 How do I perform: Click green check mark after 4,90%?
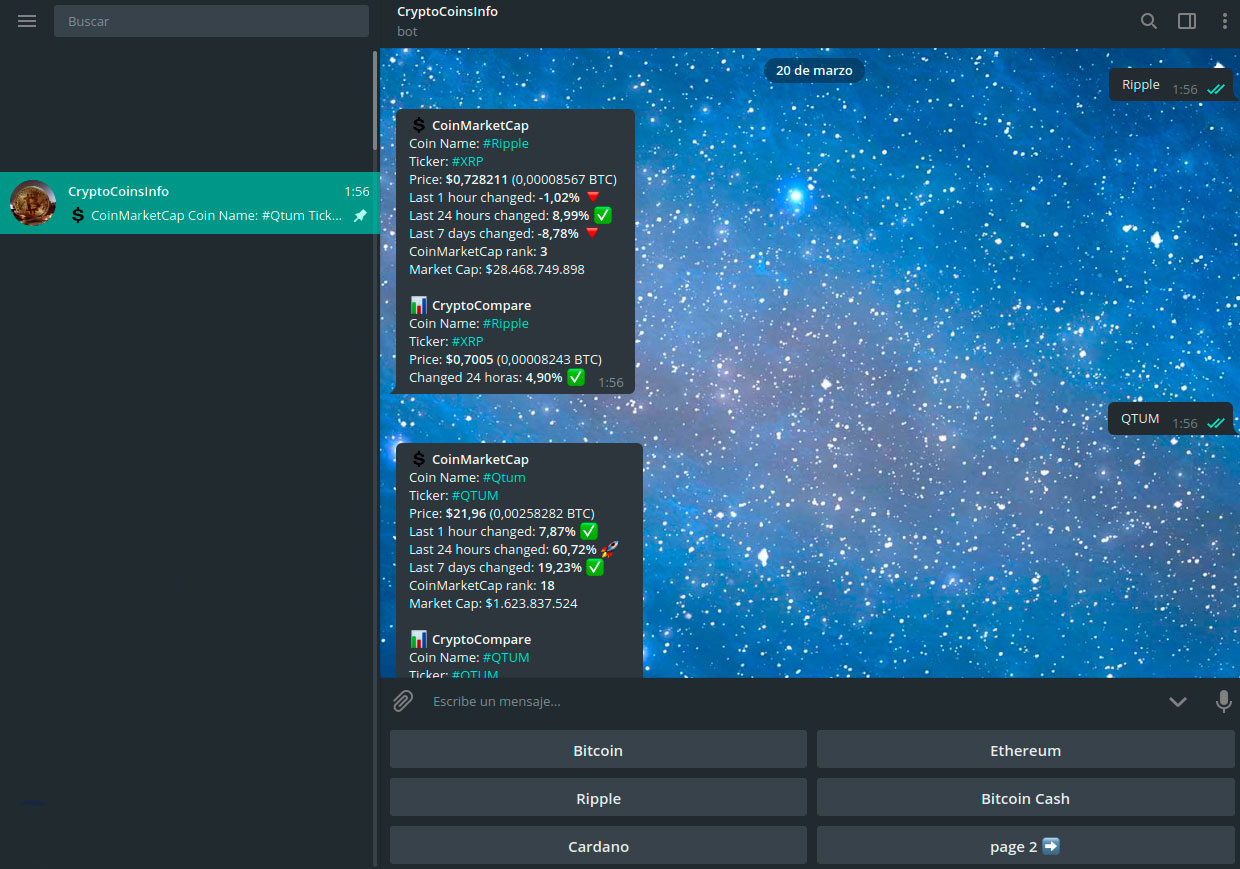coord(575,378)
